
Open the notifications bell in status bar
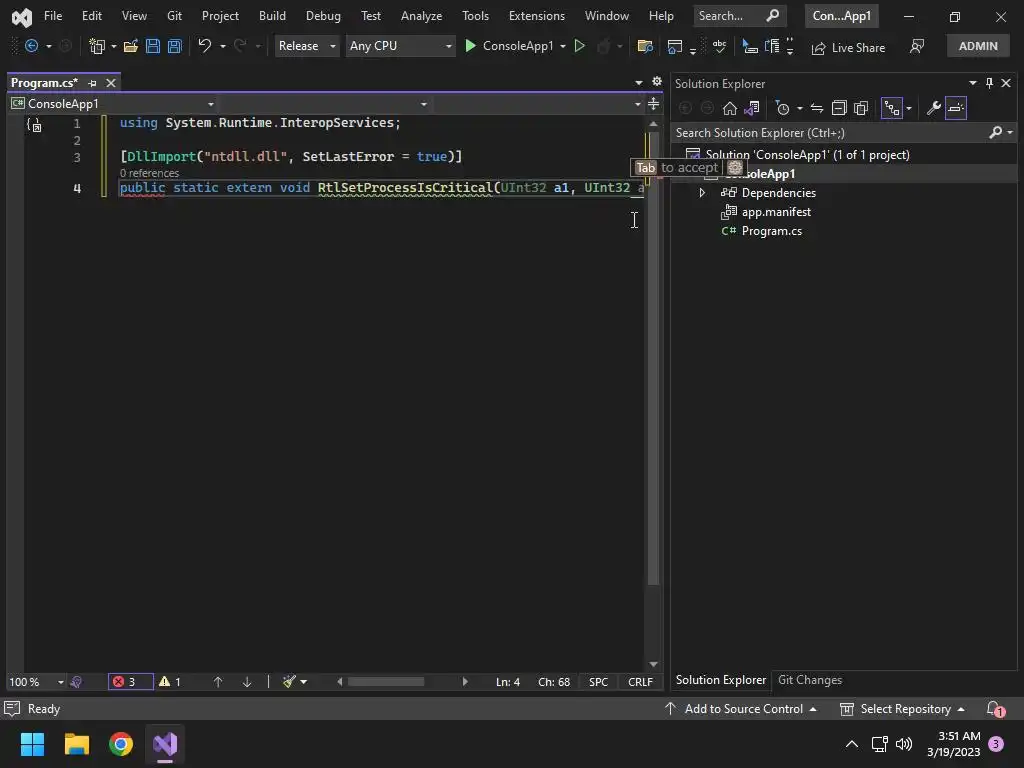(x=995, y=709)
